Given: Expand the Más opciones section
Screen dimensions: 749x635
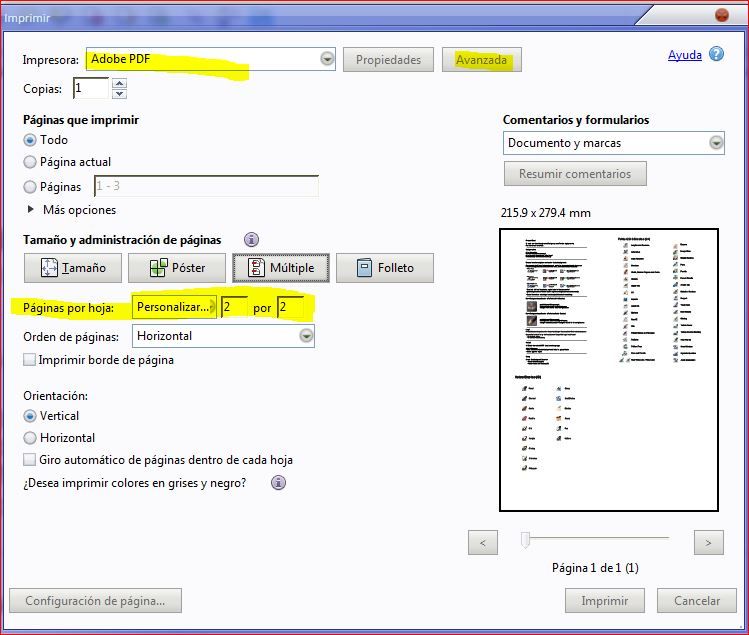Looking at the screenshot, I should tap(31, 209).
